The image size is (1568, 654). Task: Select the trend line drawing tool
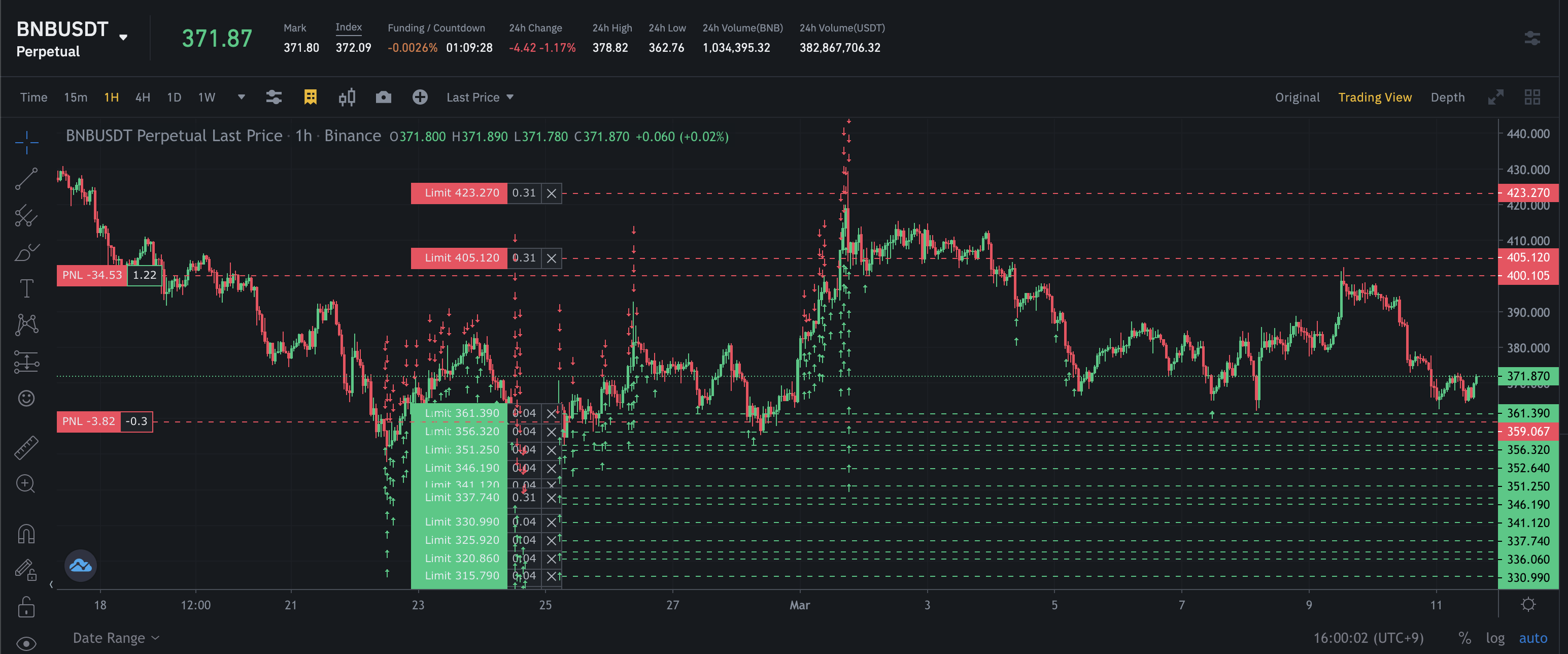point(26,178)
